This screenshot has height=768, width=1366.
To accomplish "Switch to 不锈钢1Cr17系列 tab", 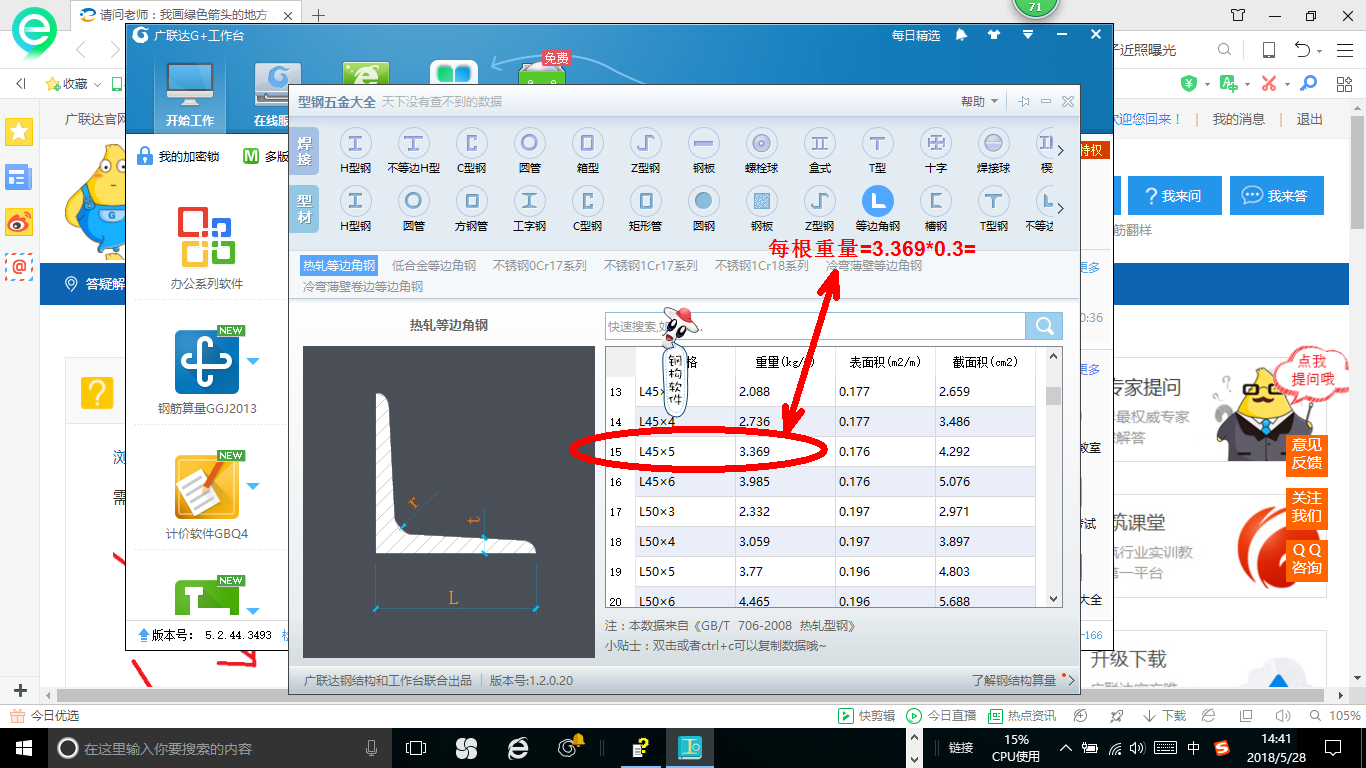I will tap(651, 266).
